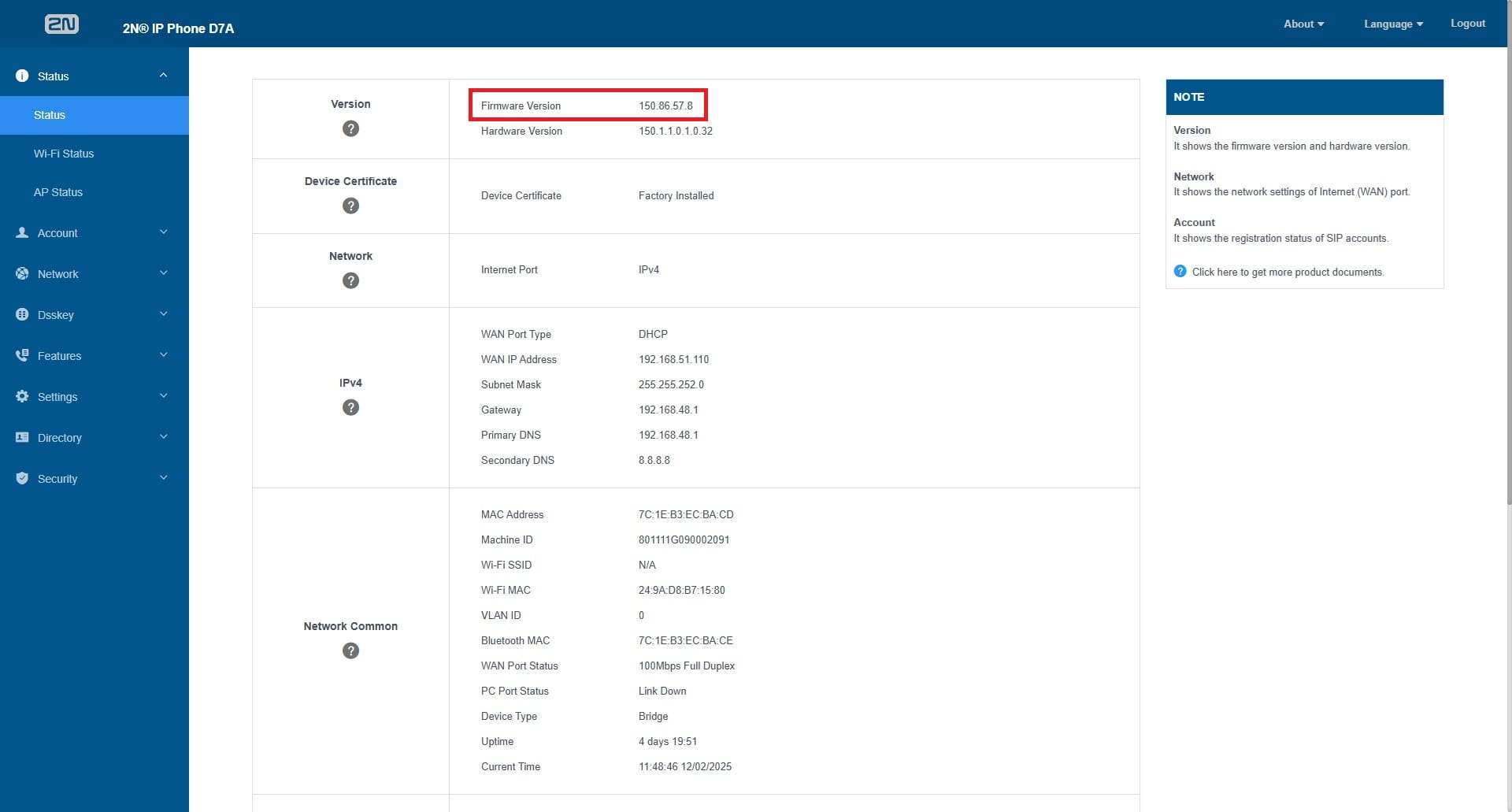
Task: Open Wi-Fi Status page
Action: click(x=64, y=154)
